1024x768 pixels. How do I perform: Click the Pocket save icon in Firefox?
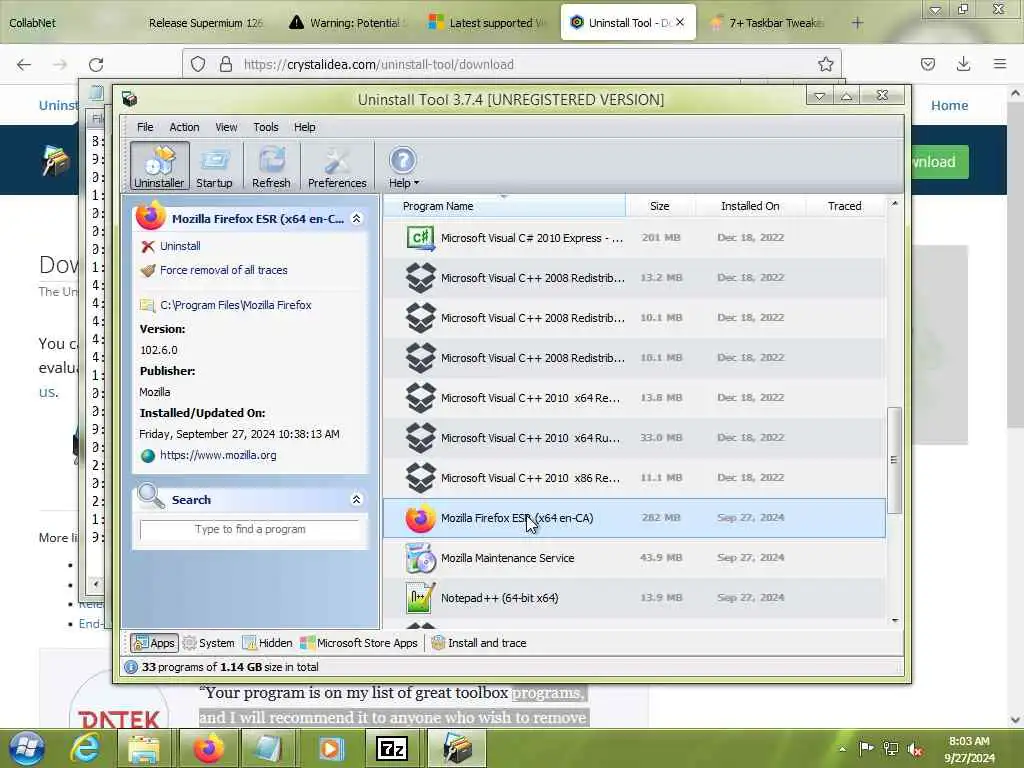(x=927, y=63)
